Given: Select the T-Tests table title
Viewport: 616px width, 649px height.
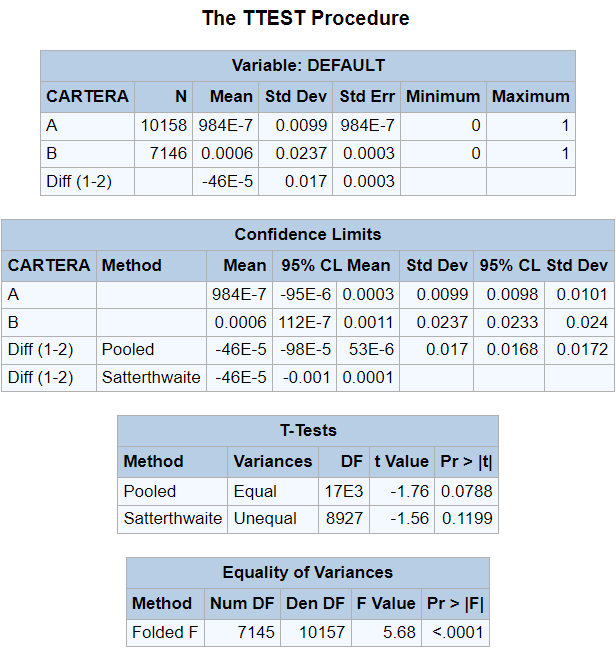Looking at the screenshot, I should point(308,431).
